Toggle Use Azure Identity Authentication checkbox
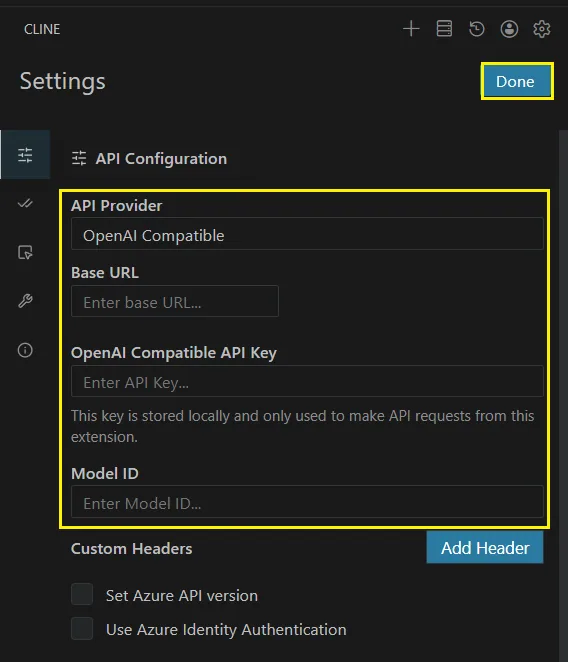The height and width of the screenshot is (662, 568). click(82, 629)
